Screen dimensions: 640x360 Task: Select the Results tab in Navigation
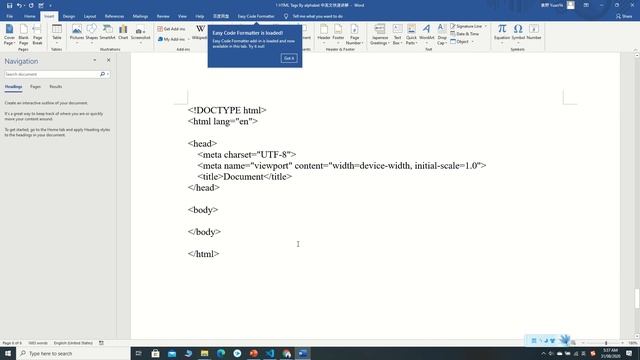[x=56, y=87]
